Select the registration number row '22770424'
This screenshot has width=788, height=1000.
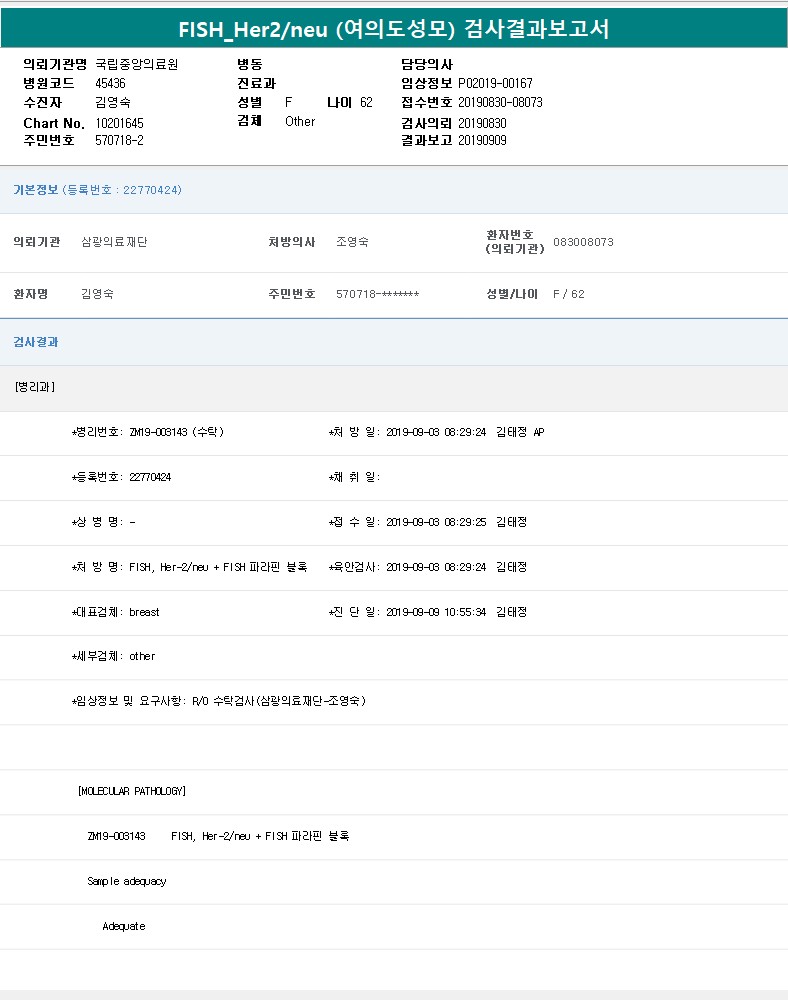[150, 477]
